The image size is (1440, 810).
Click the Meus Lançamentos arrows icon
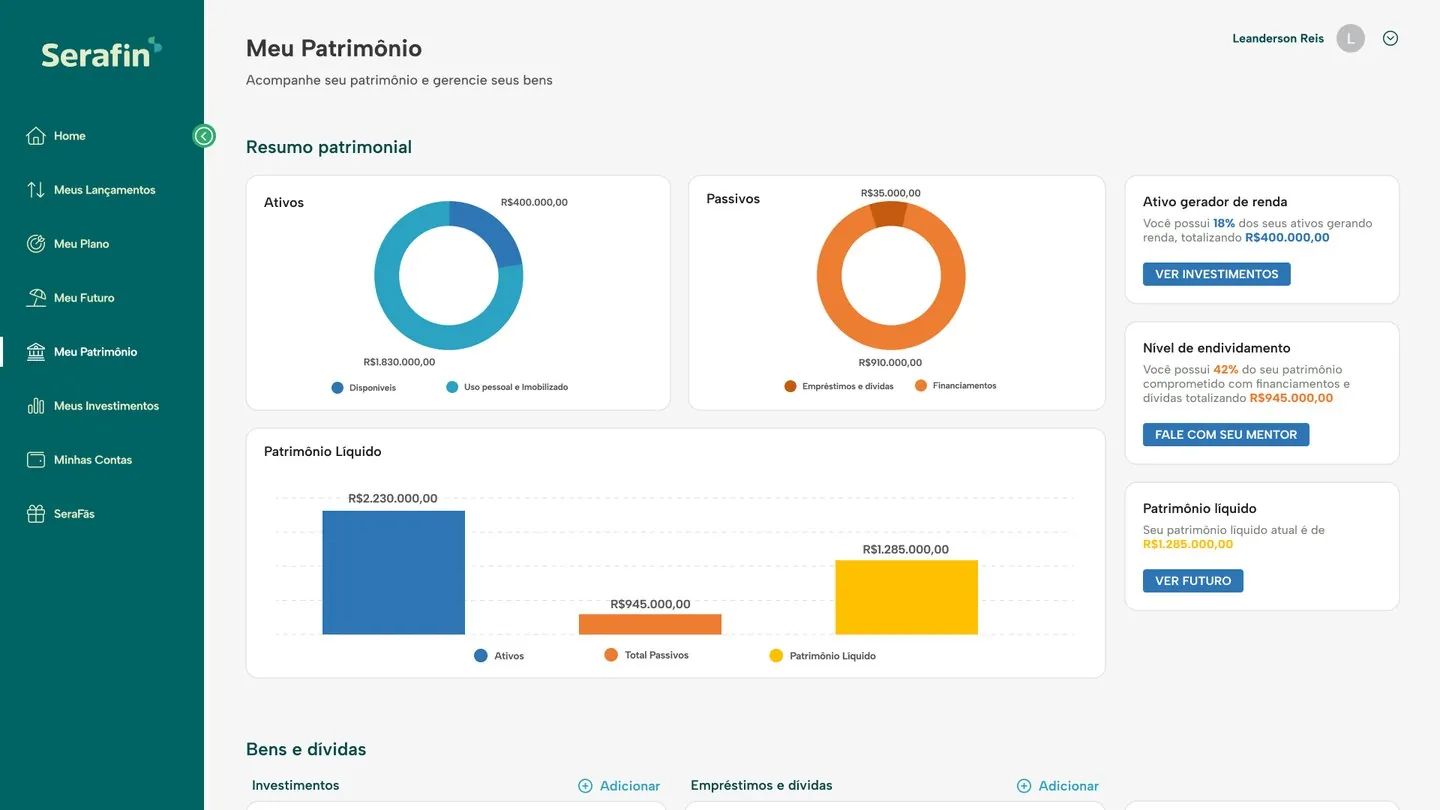(x=36, y=190)
